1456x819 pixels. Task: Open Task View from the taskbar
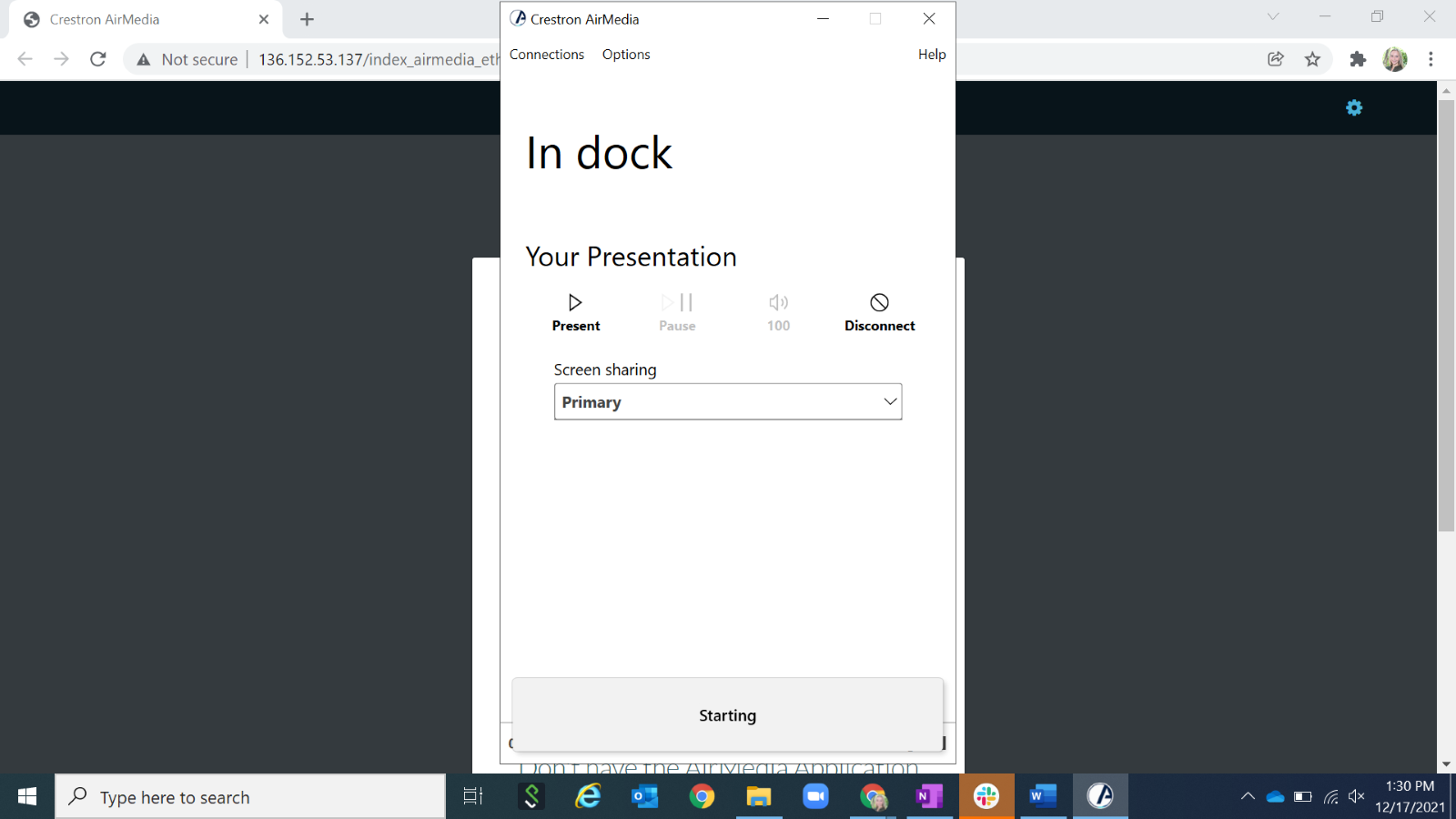point(473,797)
